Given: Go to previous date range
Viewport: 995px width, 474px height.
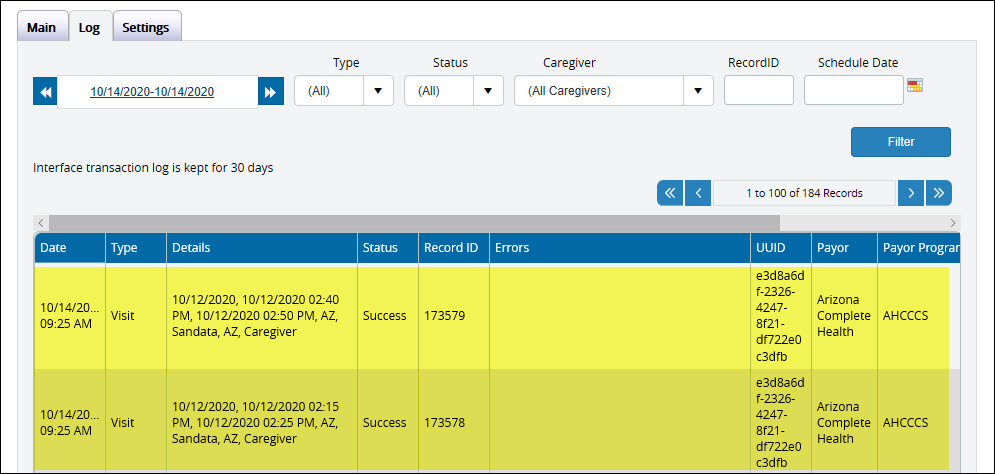Looking at the screenshot, I should [x=45, y=92].
